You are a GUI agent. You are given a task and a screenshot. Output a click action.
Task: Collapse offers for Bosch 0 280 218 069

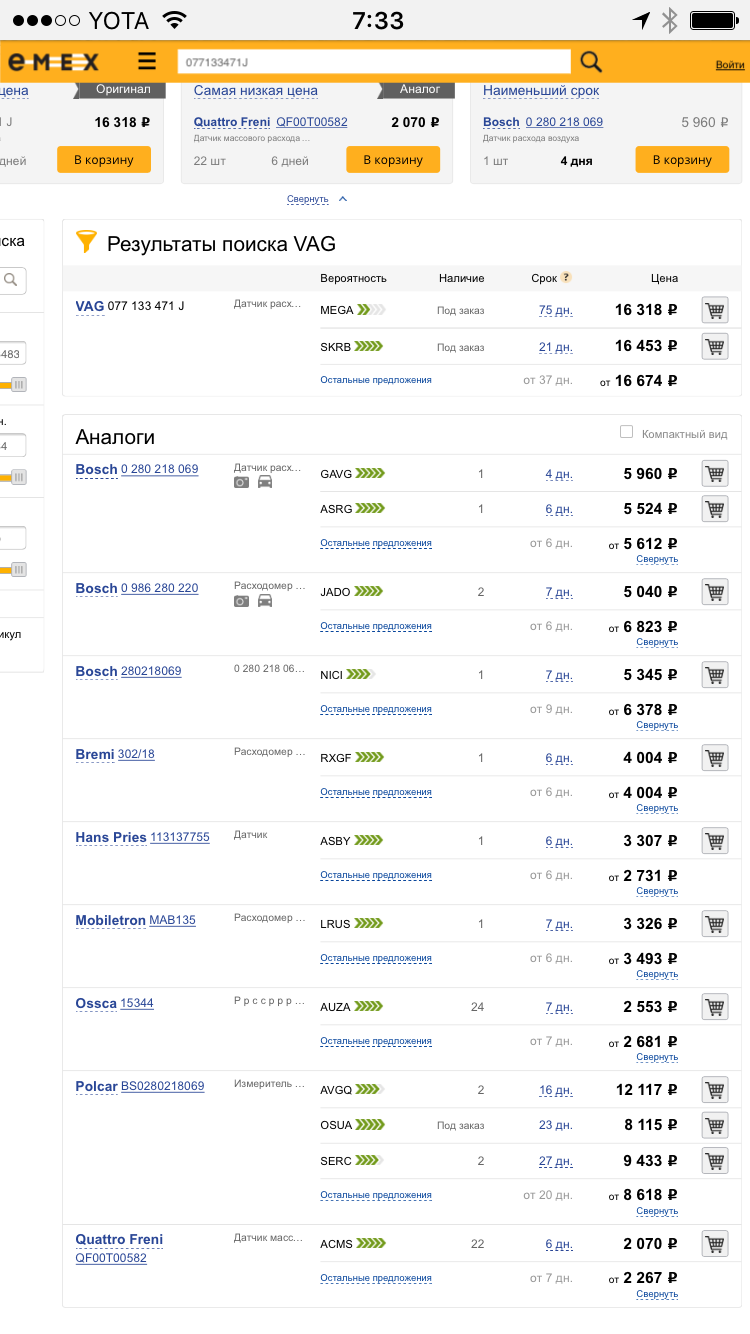coord(657,559)
